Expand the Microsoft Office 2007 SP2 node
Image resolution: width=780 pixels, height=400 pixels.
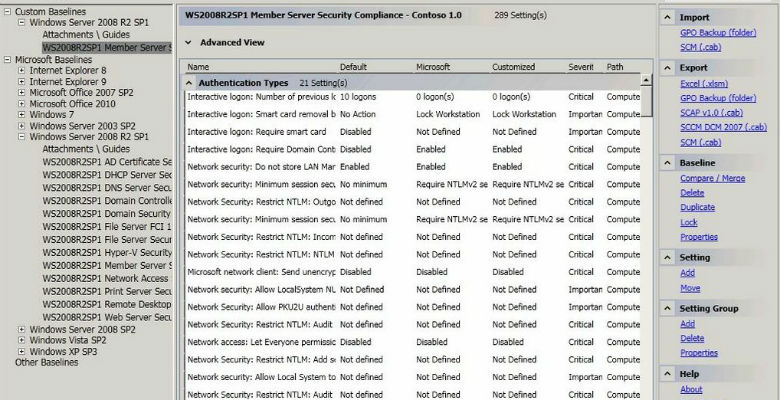pyautogui.click(x=21, y=93)
